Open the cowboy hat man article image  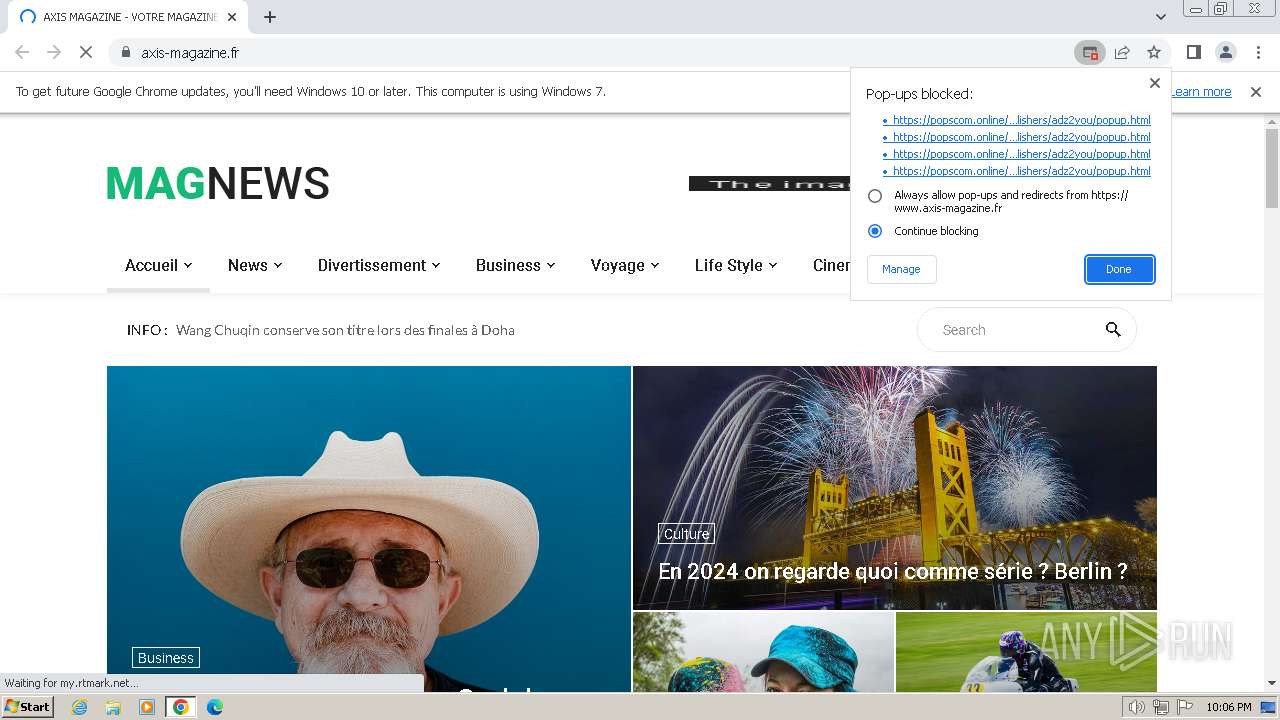[369, 529]
